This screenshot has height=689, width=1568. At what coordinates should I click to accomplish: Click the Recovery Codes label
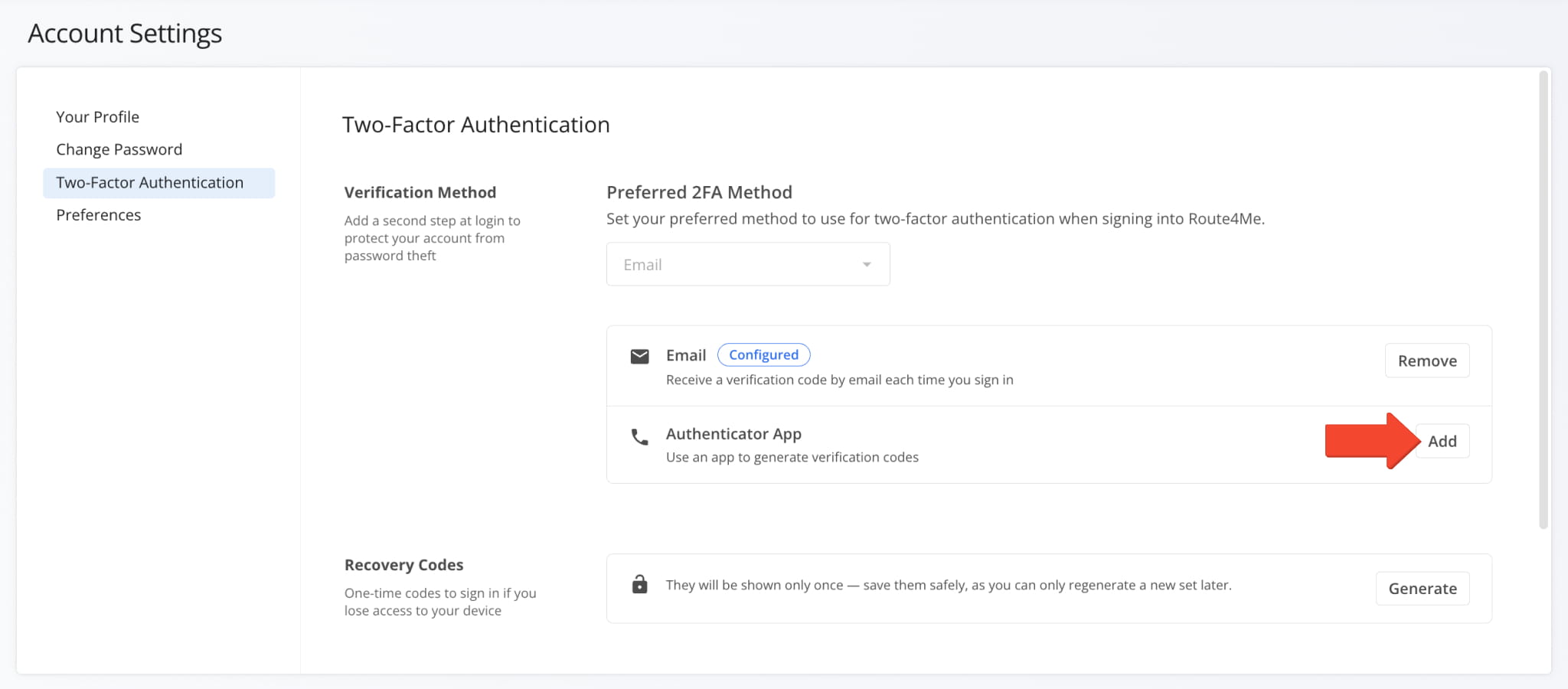tap(403, 565)
